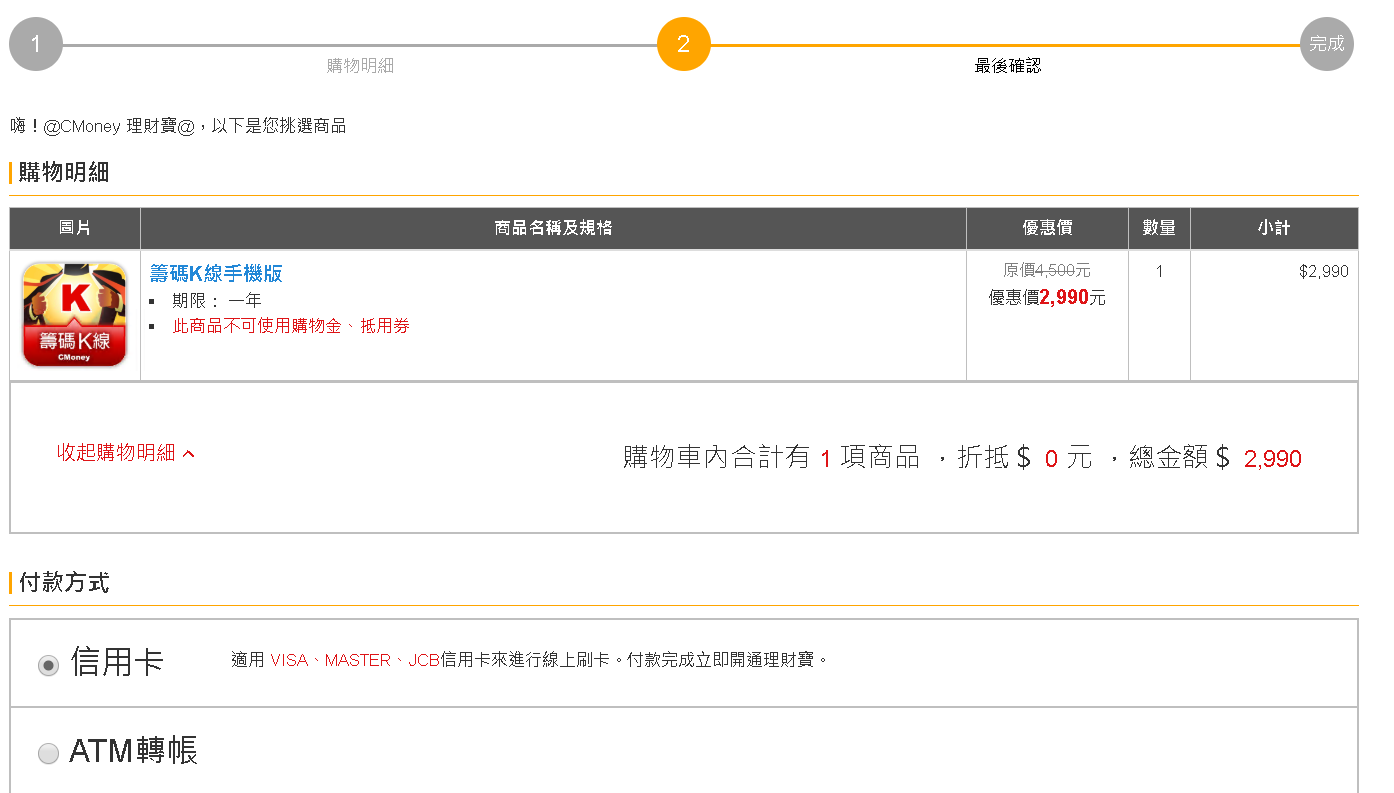Click the 購物明細 step label

(x=360, y=66)
